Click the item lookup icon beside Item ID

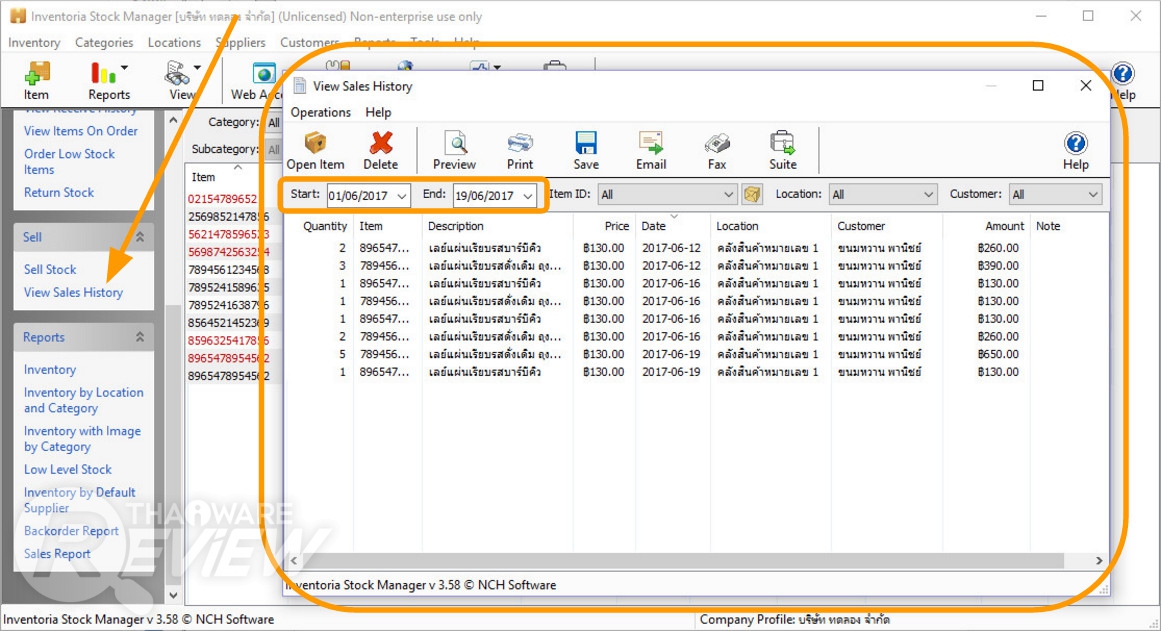coord(752,194)
